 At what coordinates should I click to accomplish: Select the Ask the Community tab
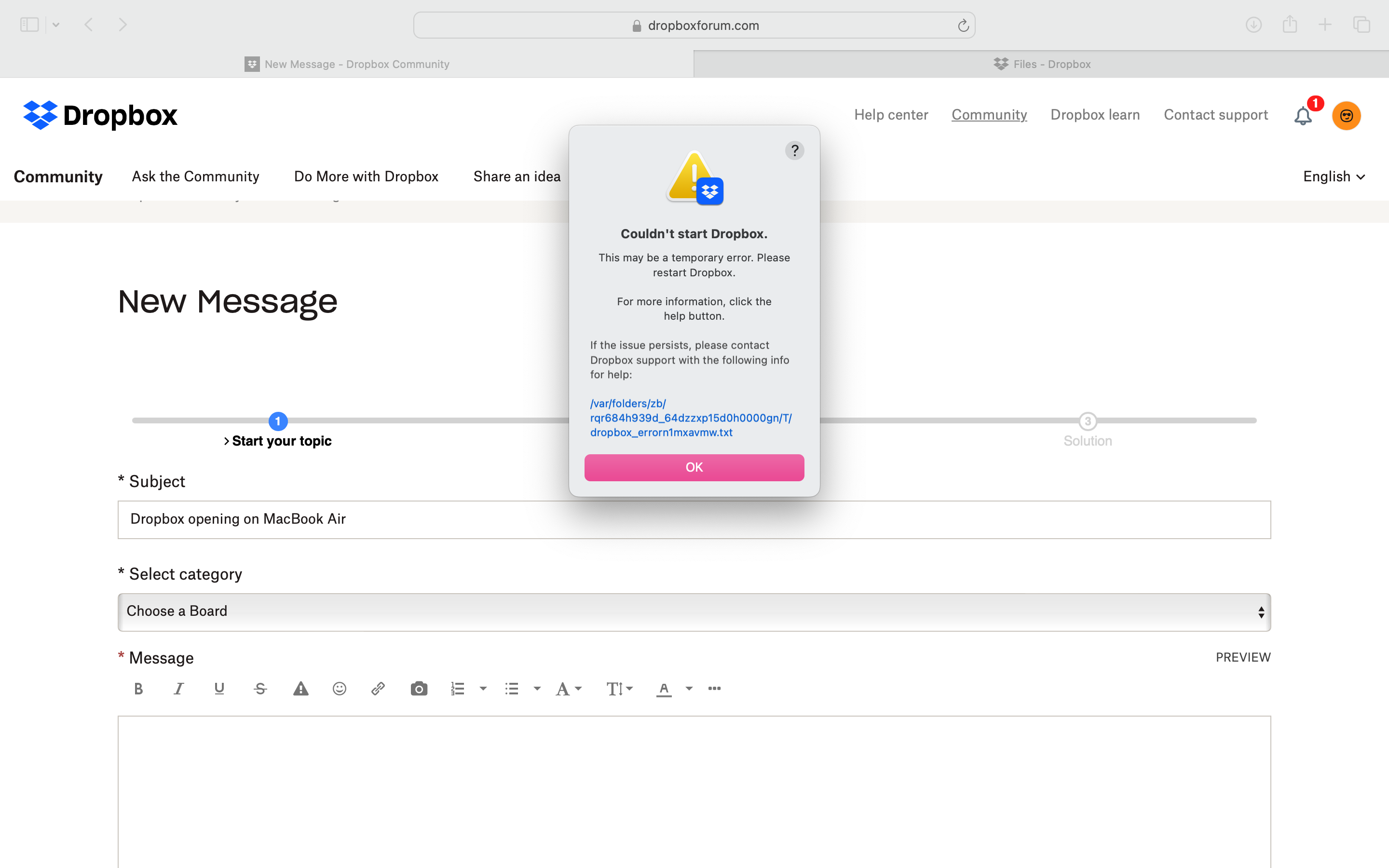(x=196, y=176)
